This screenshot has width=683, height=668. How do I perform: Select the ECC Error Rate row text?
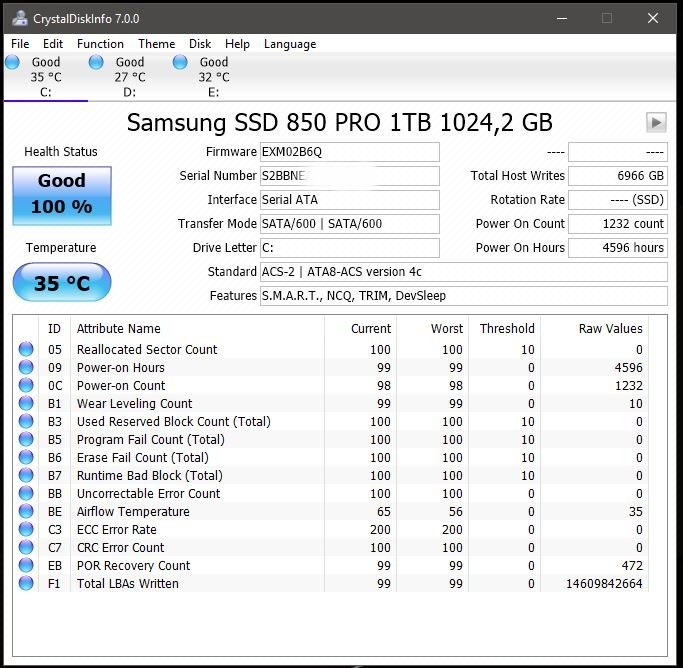click(116, 530)
